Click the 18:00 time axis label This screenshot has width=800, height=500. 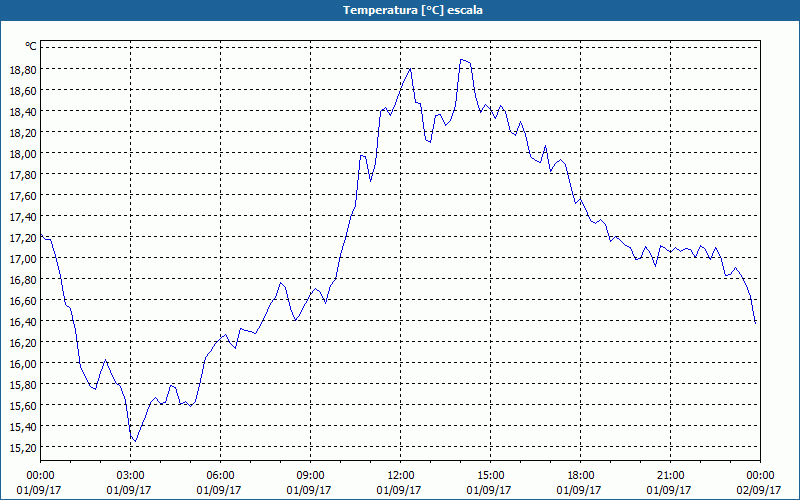coord(581,476)
